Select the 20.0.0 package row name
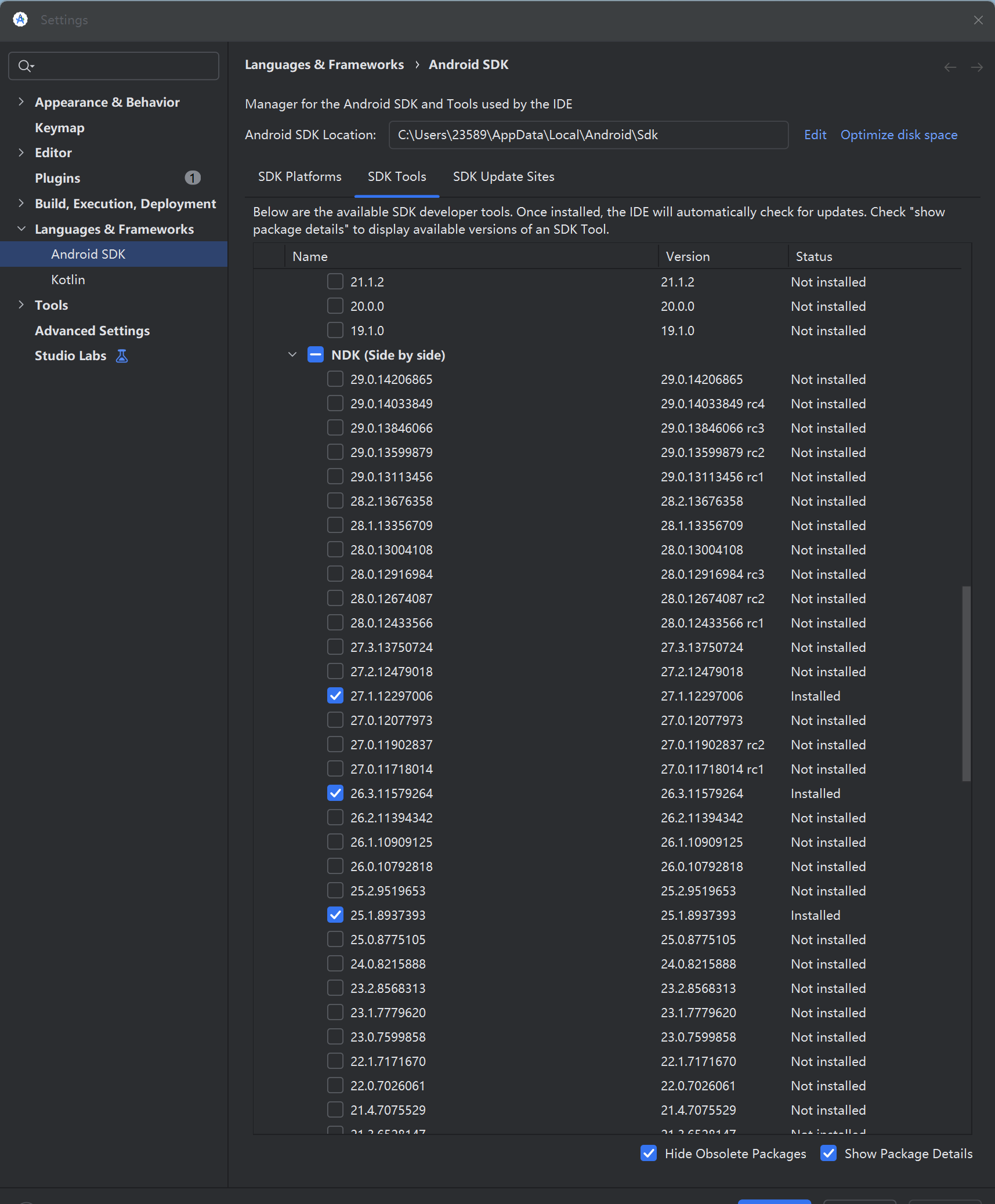Image resolution: width=995 pixels, height=1204 pixels. coord(367,306)
